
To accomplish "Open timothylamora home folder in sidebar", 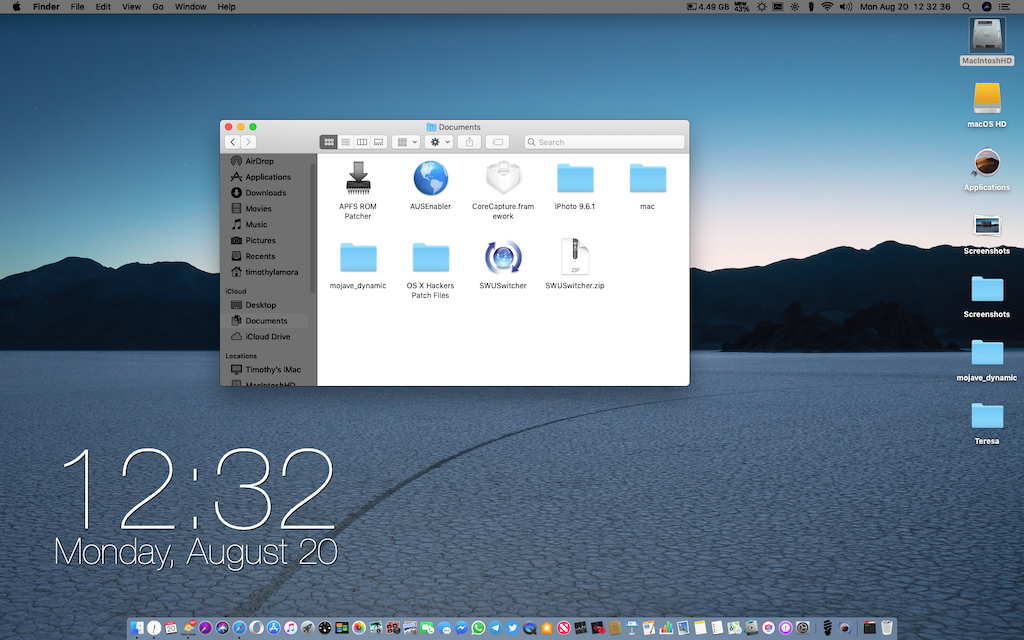I will 266,272.
